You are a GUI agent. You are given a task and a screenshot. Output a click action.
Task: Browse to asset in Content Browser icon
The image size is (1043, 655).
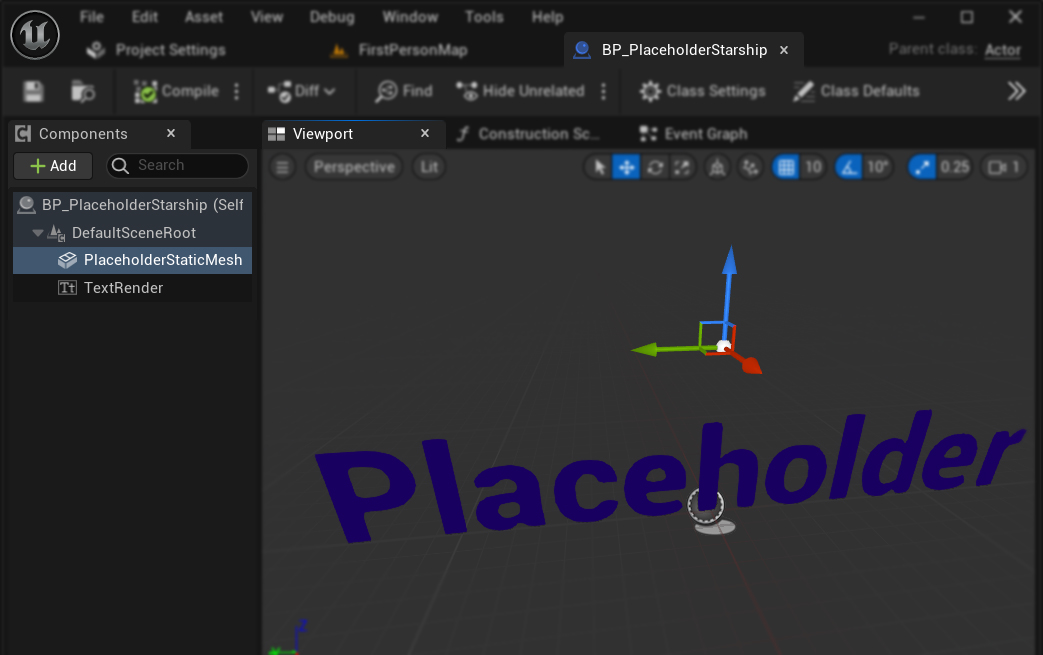click(x=83, y=91)
